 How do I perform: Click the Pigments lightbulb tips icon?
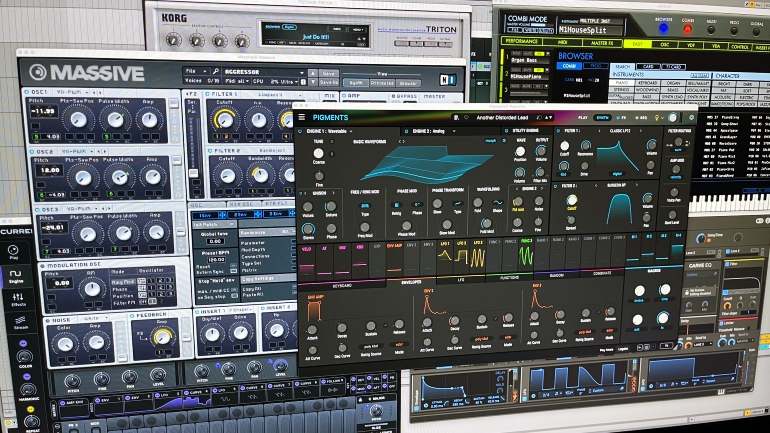pyautogui.click(x=657, y=118)
